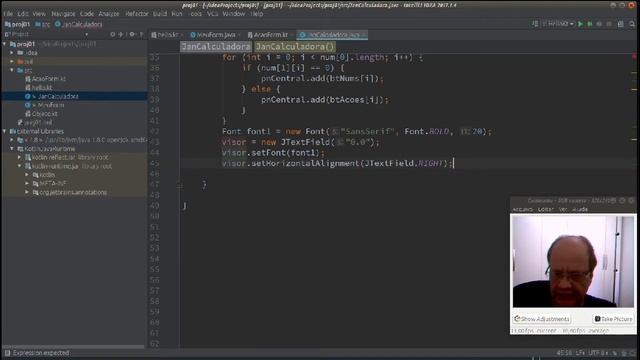This screenshot has width=640, height=360.
Task: Click collapse-all icon in Project panel header
Action: pos(121,35)
